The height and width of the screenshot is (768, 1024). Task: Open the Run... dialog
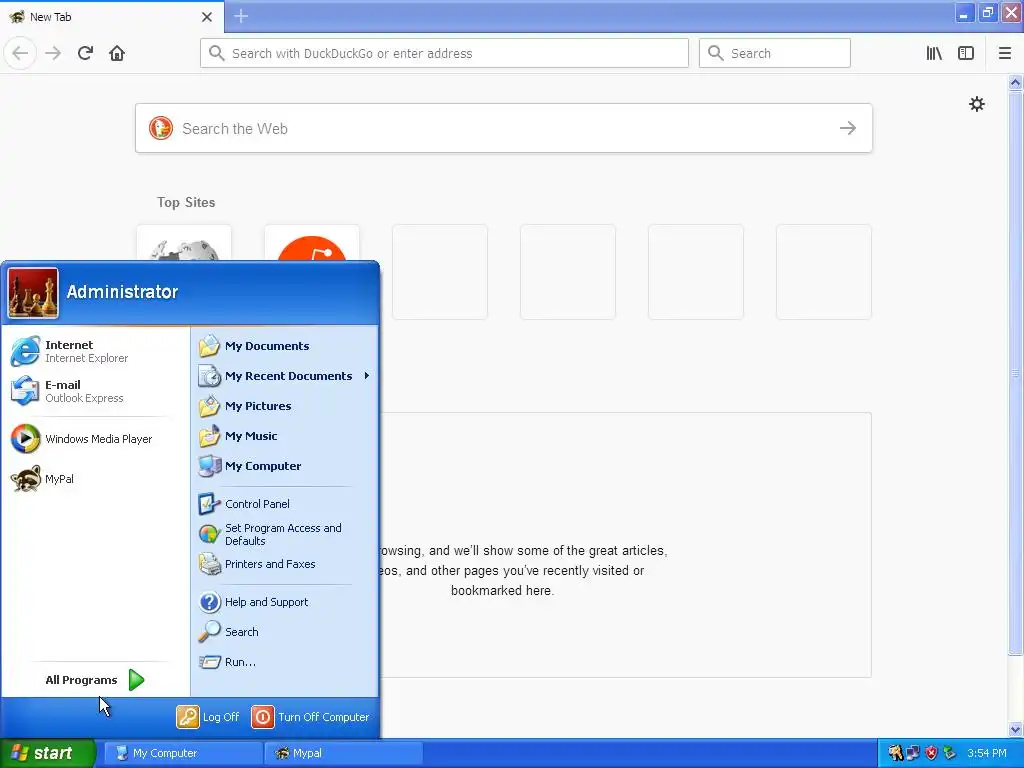click(284, 662)
